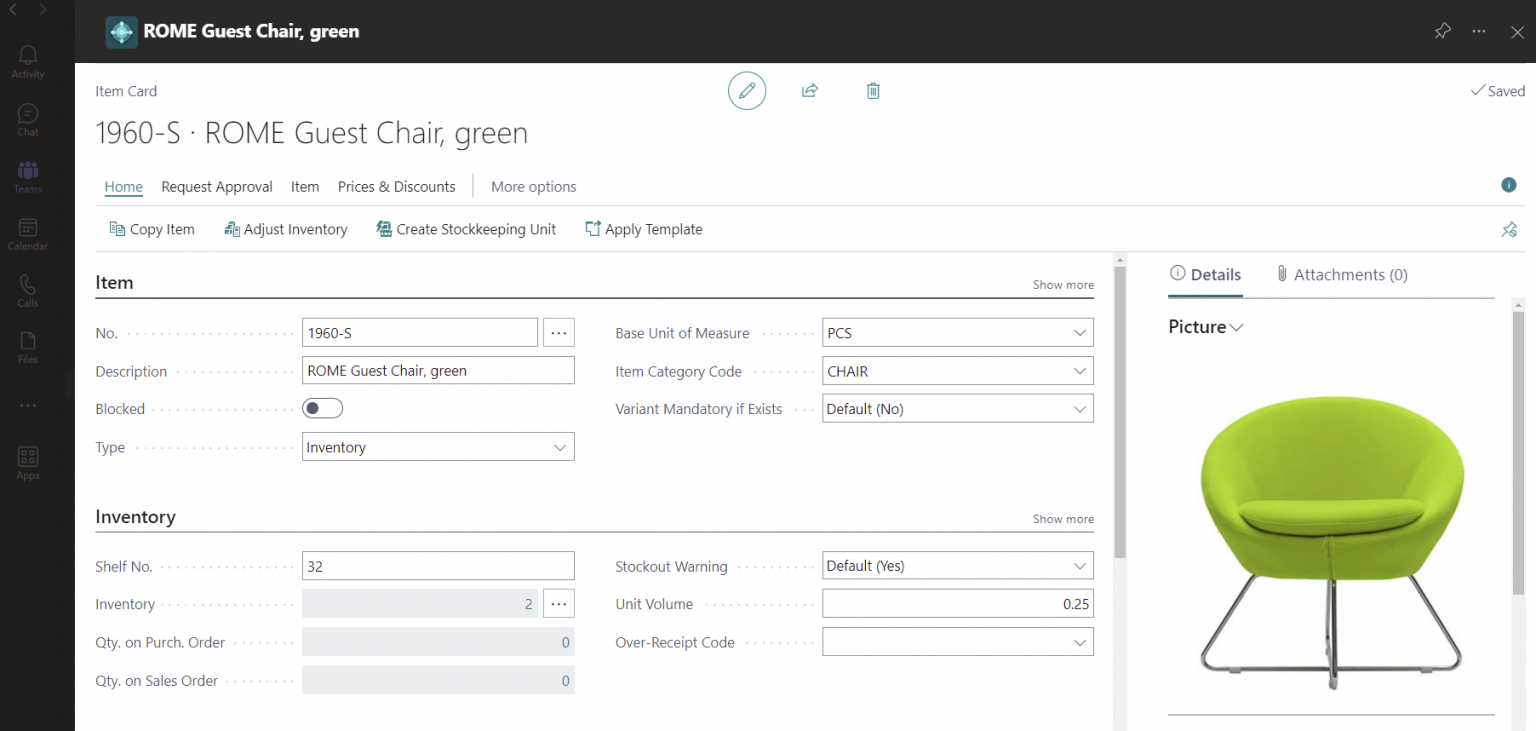
Task: Click the share icon
Action: pyautogui.click(x=810, y=91)
